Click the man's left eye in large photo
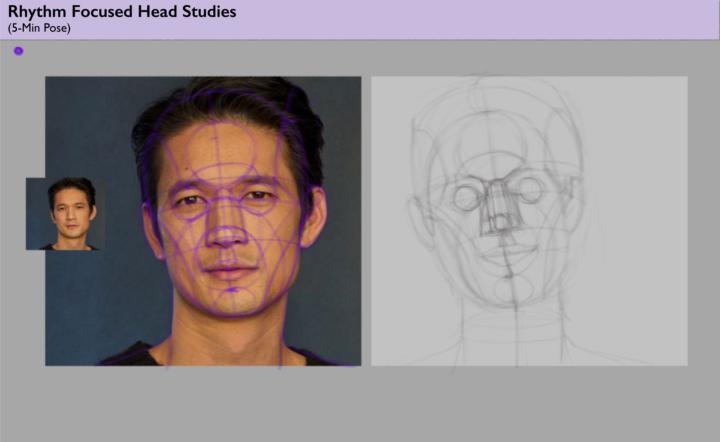 (259, 196)
